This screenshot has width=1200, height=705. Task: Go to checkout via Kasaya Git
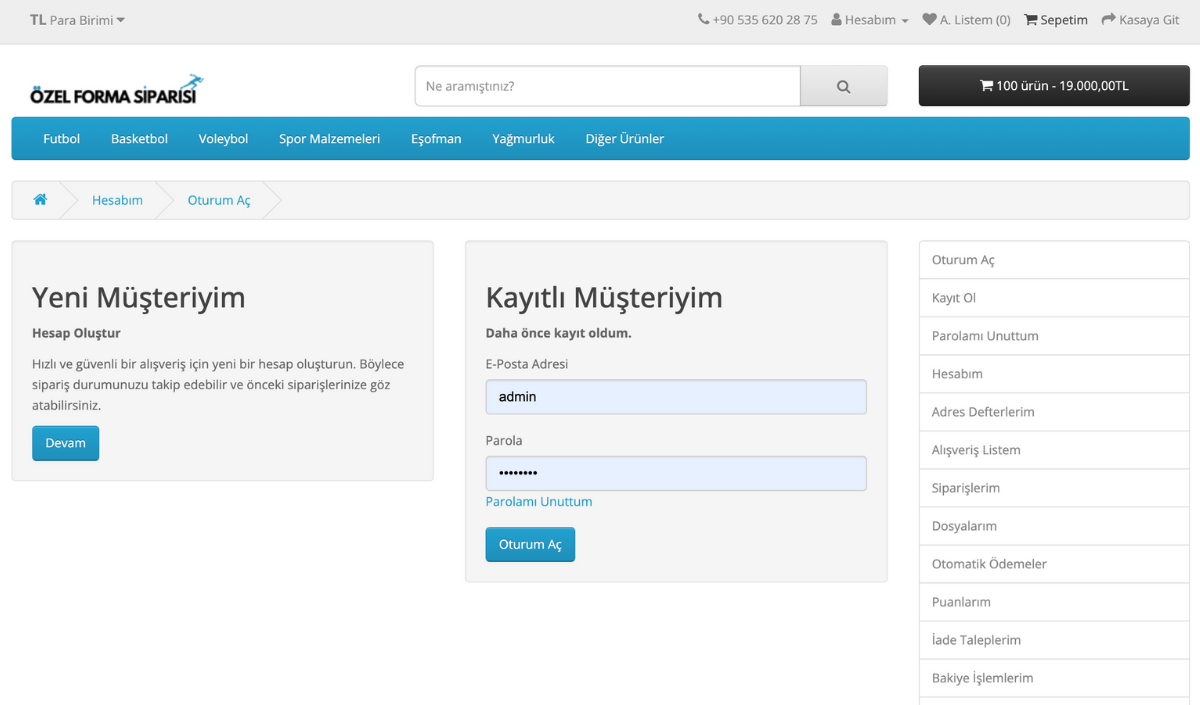[x=1140, y=20]
